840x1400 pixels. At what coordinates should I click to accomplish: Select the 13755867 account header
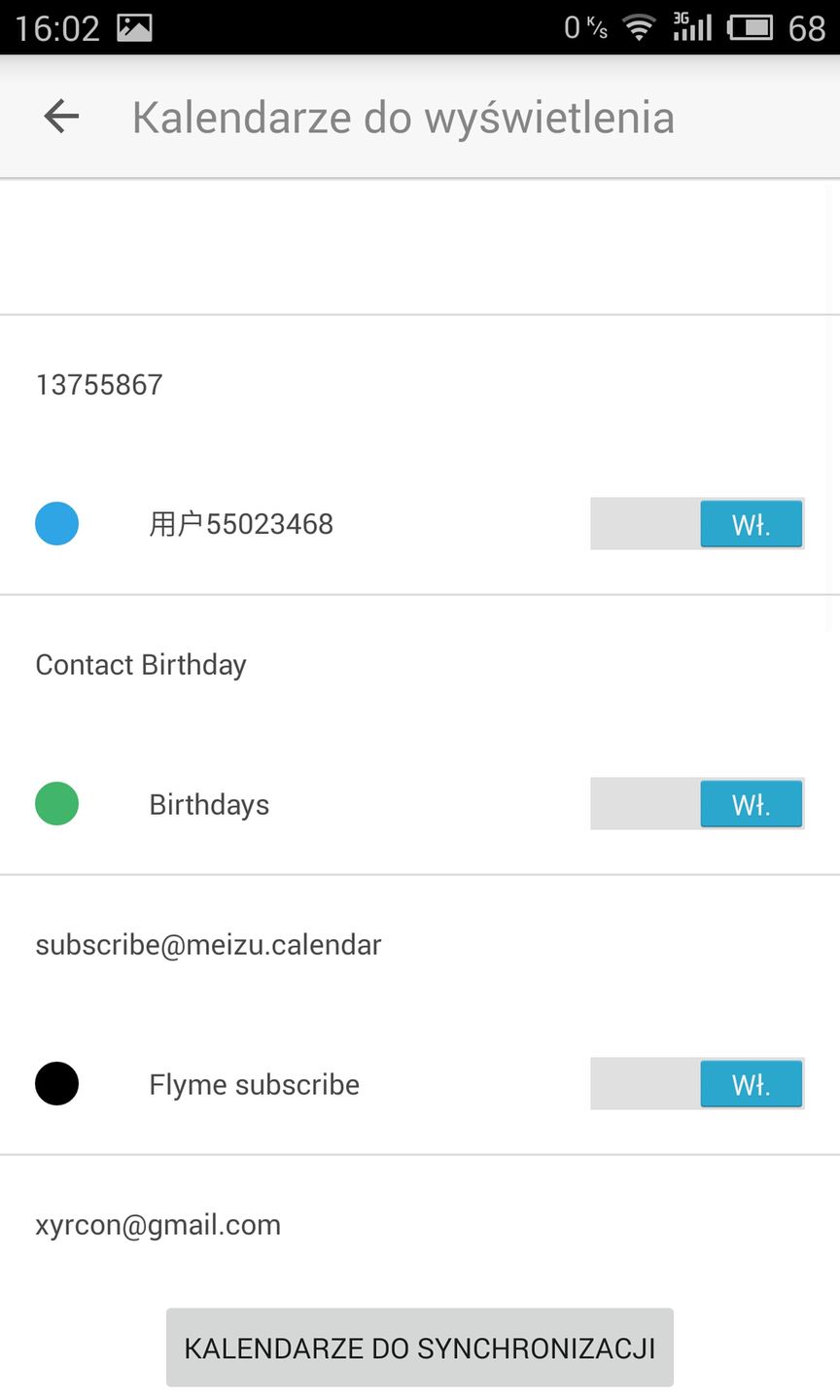pyautogui.click(x=99, y=385)
